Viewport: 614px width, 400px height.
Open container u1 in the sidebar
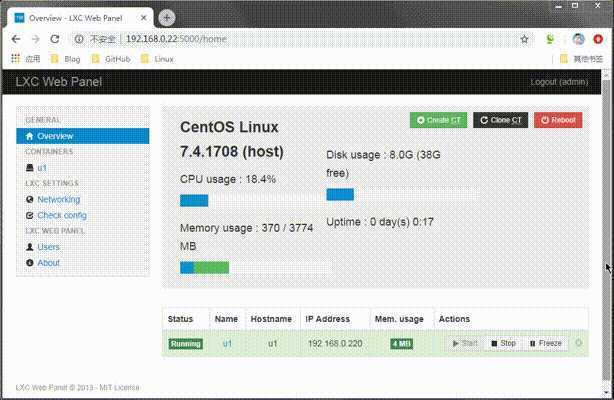point(42,168)
